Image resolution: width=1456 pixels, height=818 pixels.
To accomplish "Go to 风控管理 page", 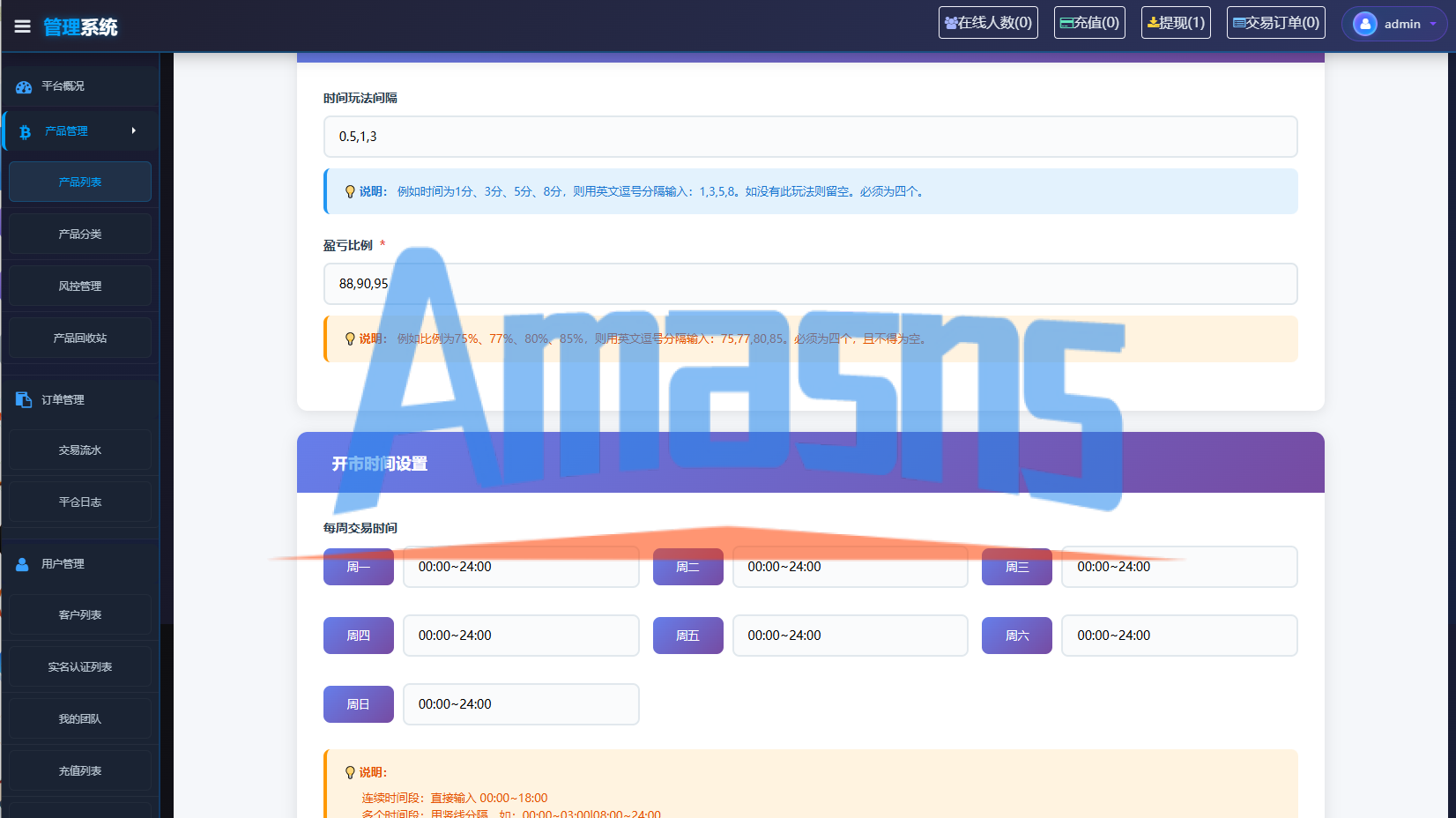I will pyautogui.click(x=80, y=286).
